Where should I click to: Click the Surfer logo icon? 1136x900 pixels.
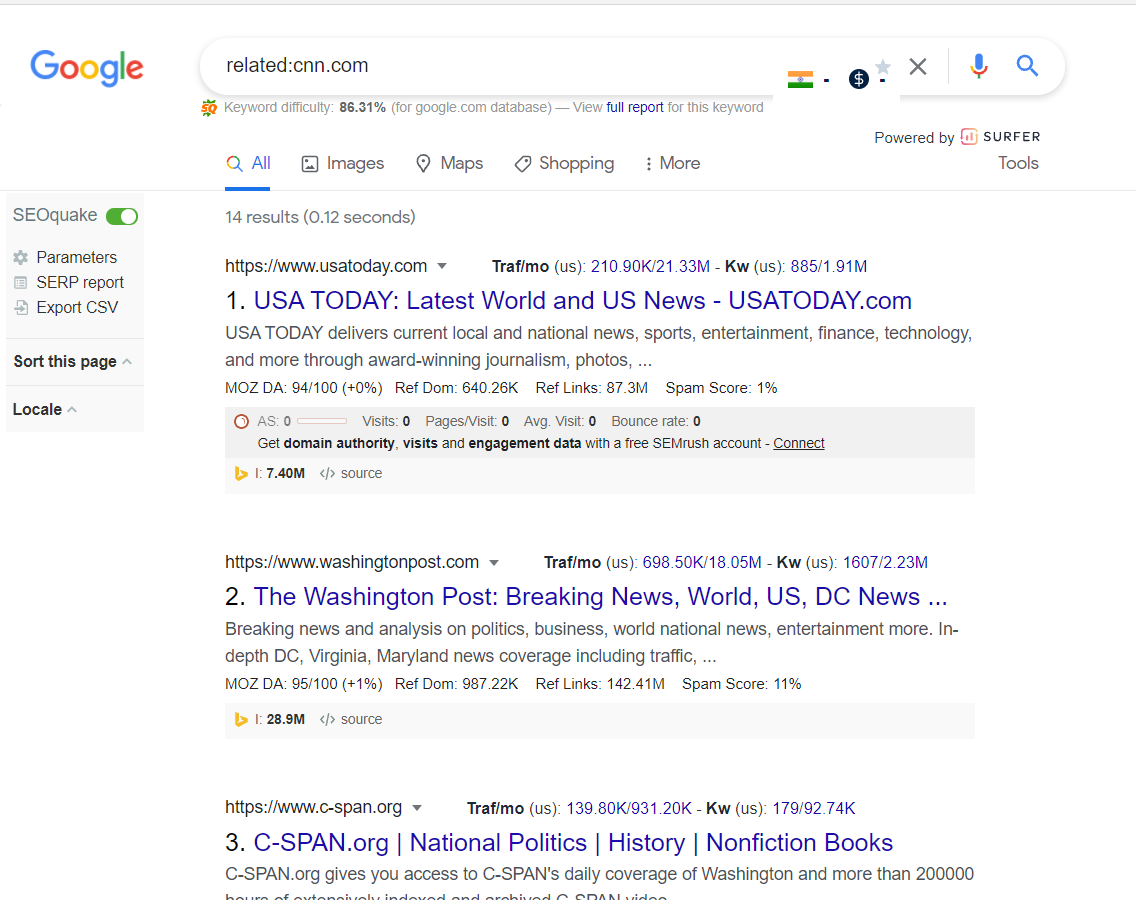969,136
